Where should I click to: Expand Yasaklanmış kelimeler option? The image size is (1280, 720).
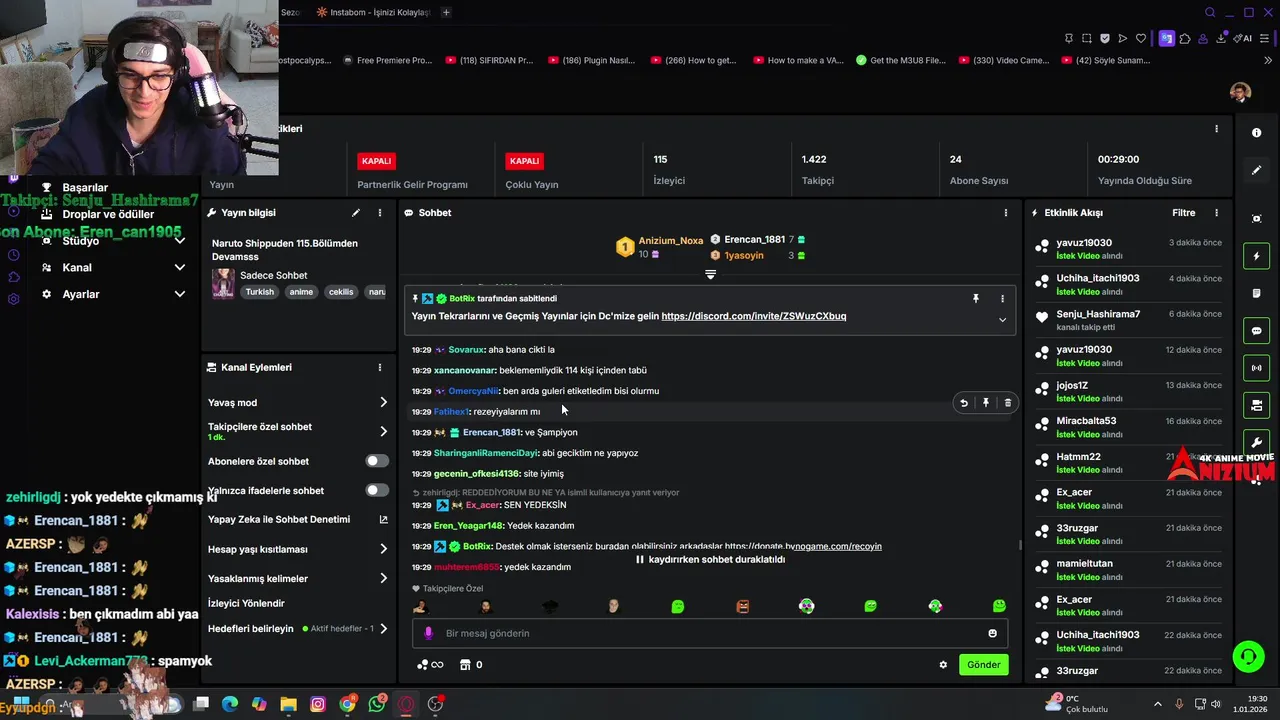coord(383,579)
